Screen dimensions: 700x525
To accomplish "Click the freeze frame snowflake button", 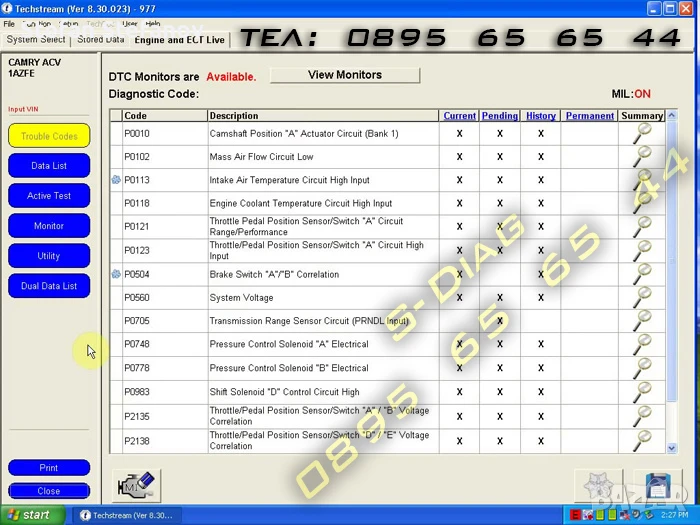I will point(598,485).
